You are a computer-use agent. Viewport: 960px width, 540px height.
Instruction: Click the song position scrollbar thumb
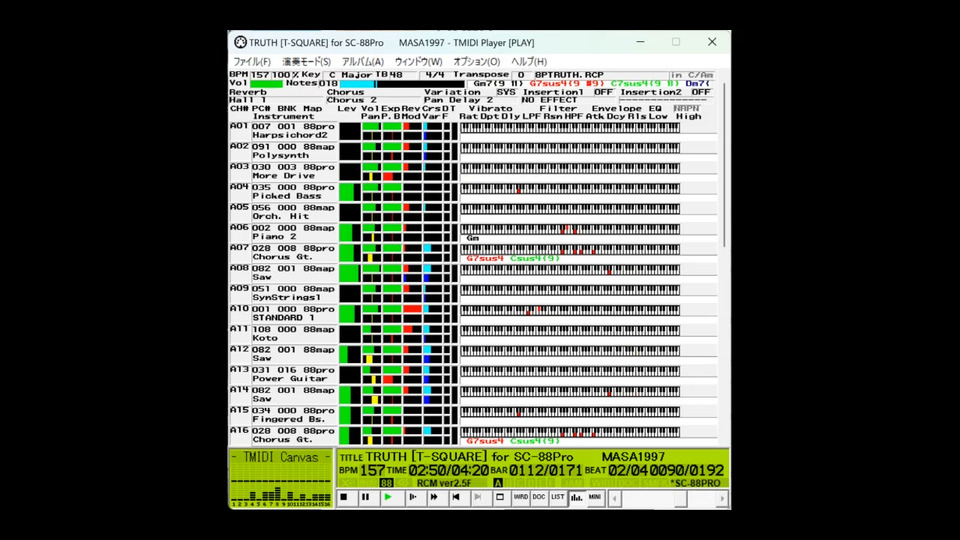pos(680,498)
